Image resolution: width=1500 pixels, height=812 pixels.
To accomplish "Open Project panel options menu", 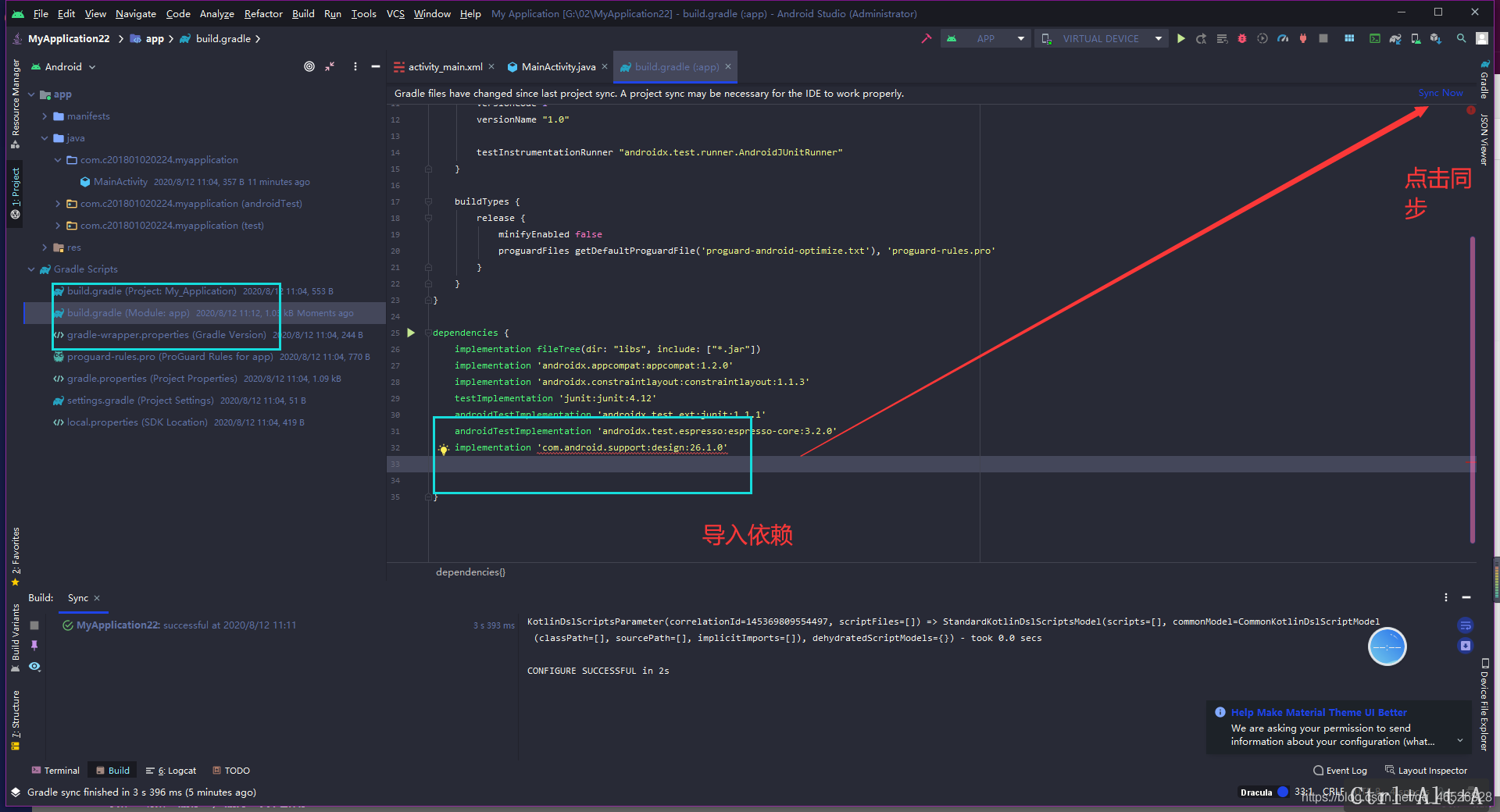I will (355, 66).
